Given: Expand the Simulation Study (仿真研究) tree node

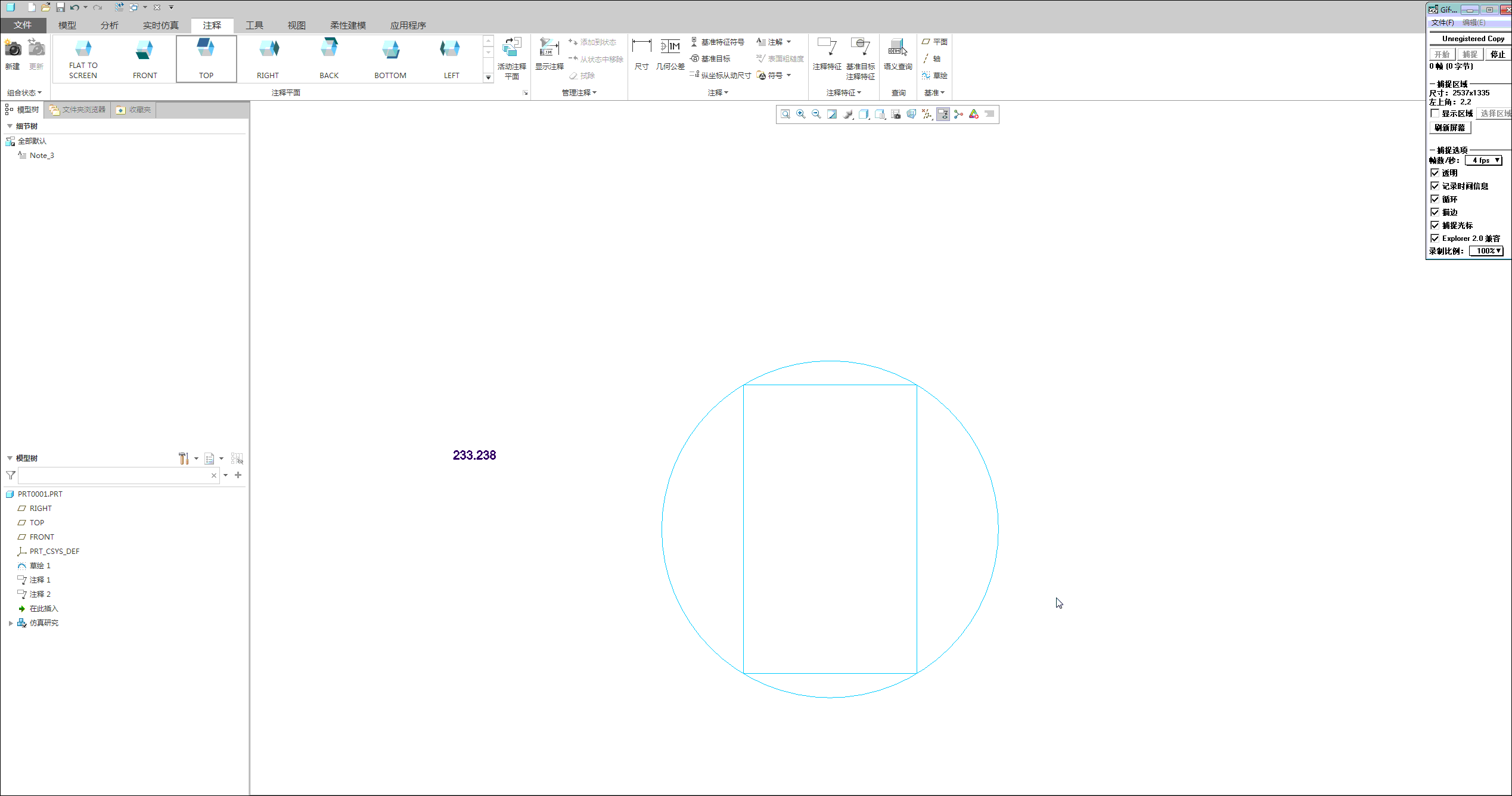Looking at the screenshot, I should coord(11,623).
